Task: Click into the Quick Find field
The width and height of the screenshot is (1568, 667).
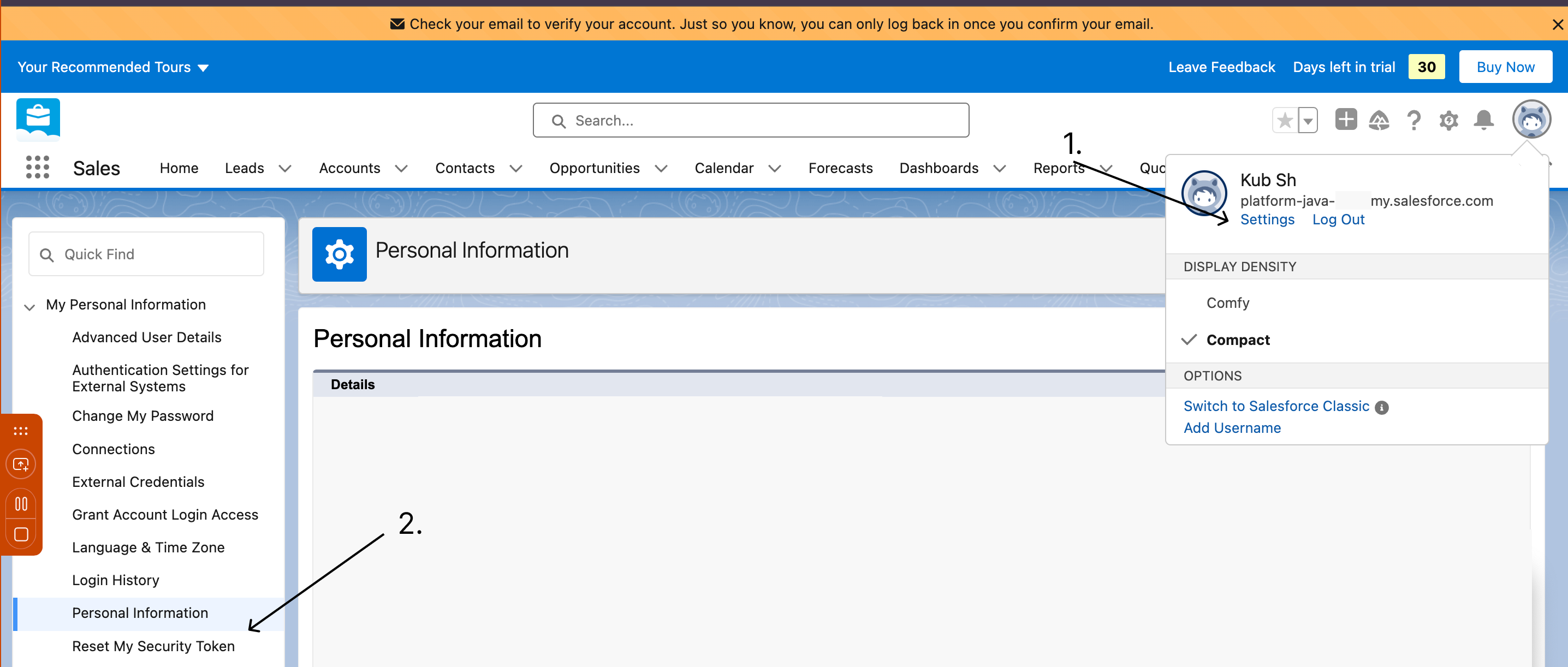Action: (146, 254)
